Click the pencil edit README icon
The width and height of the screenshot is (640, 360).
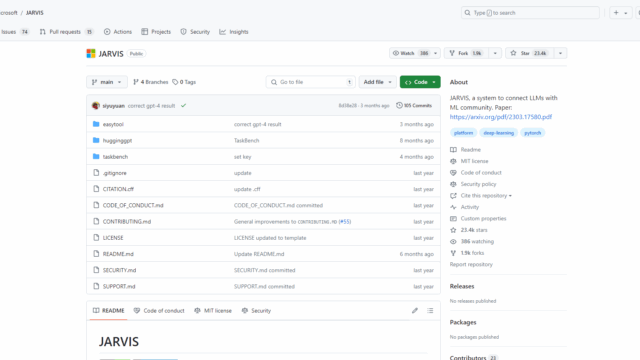(x=415, y=311)
